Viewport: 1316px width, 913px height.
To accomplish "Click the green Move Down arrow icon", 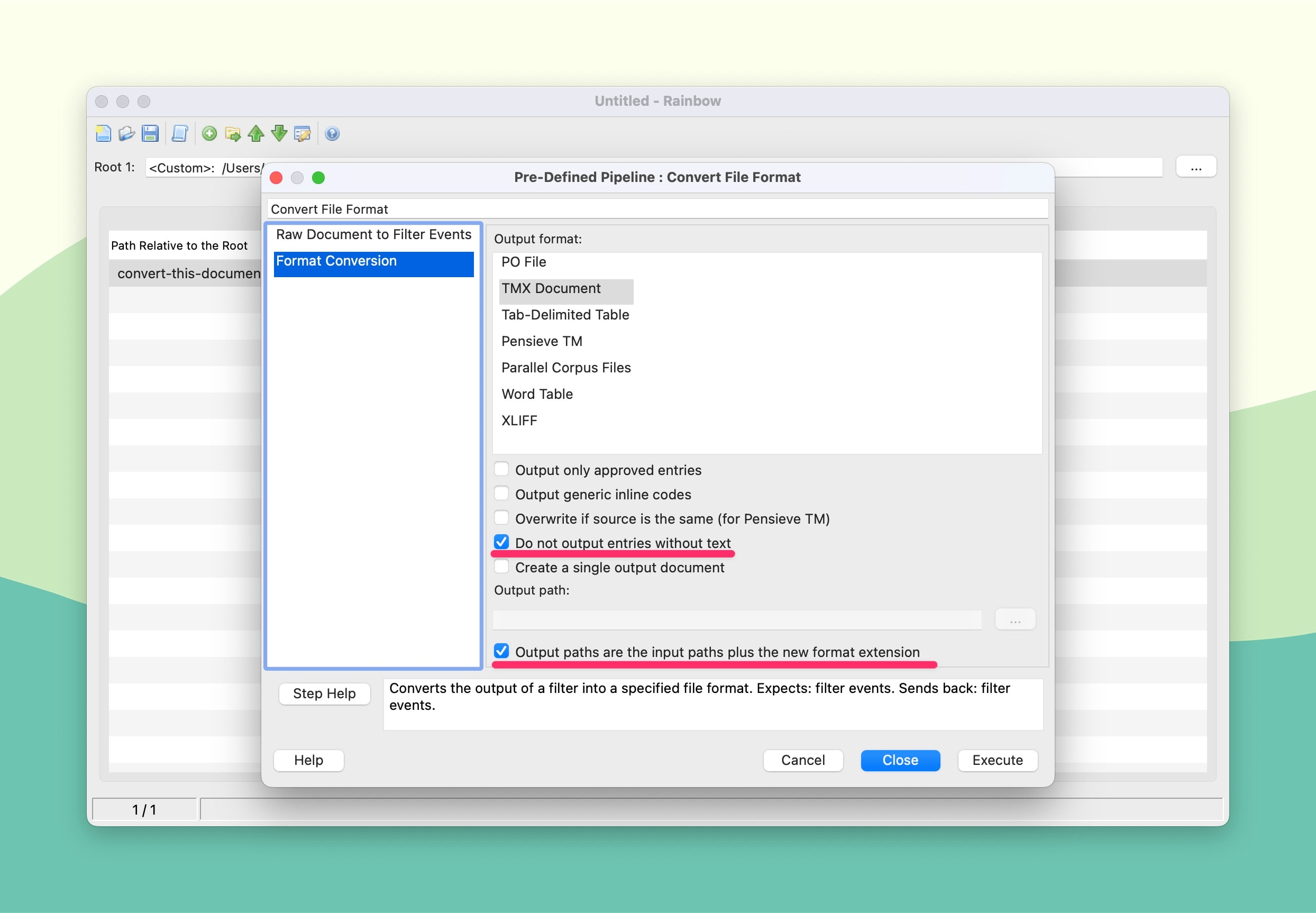I will point(279,133).
